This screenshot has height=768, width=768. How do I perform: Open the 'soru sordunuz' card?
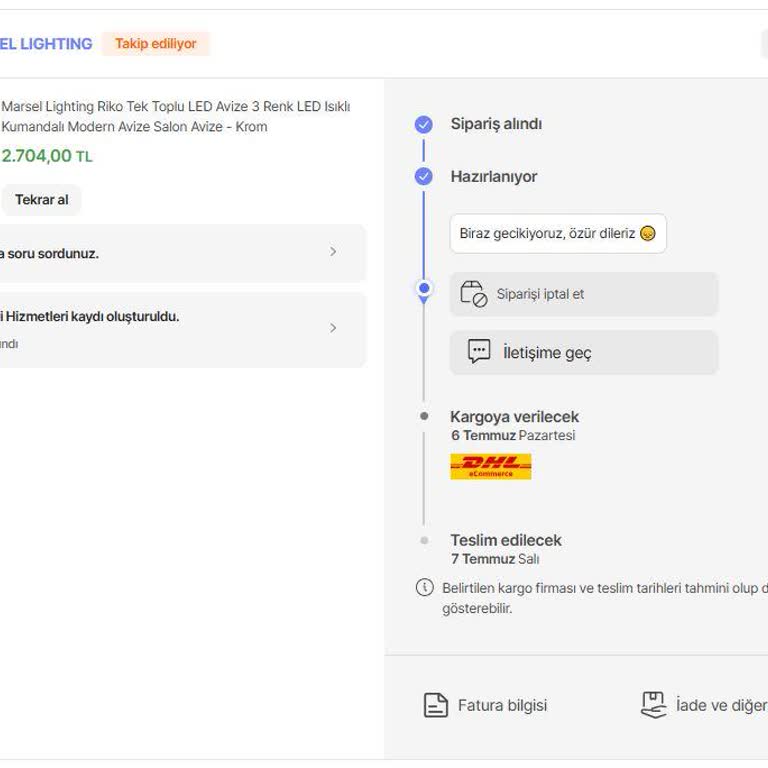coord(182,253)
